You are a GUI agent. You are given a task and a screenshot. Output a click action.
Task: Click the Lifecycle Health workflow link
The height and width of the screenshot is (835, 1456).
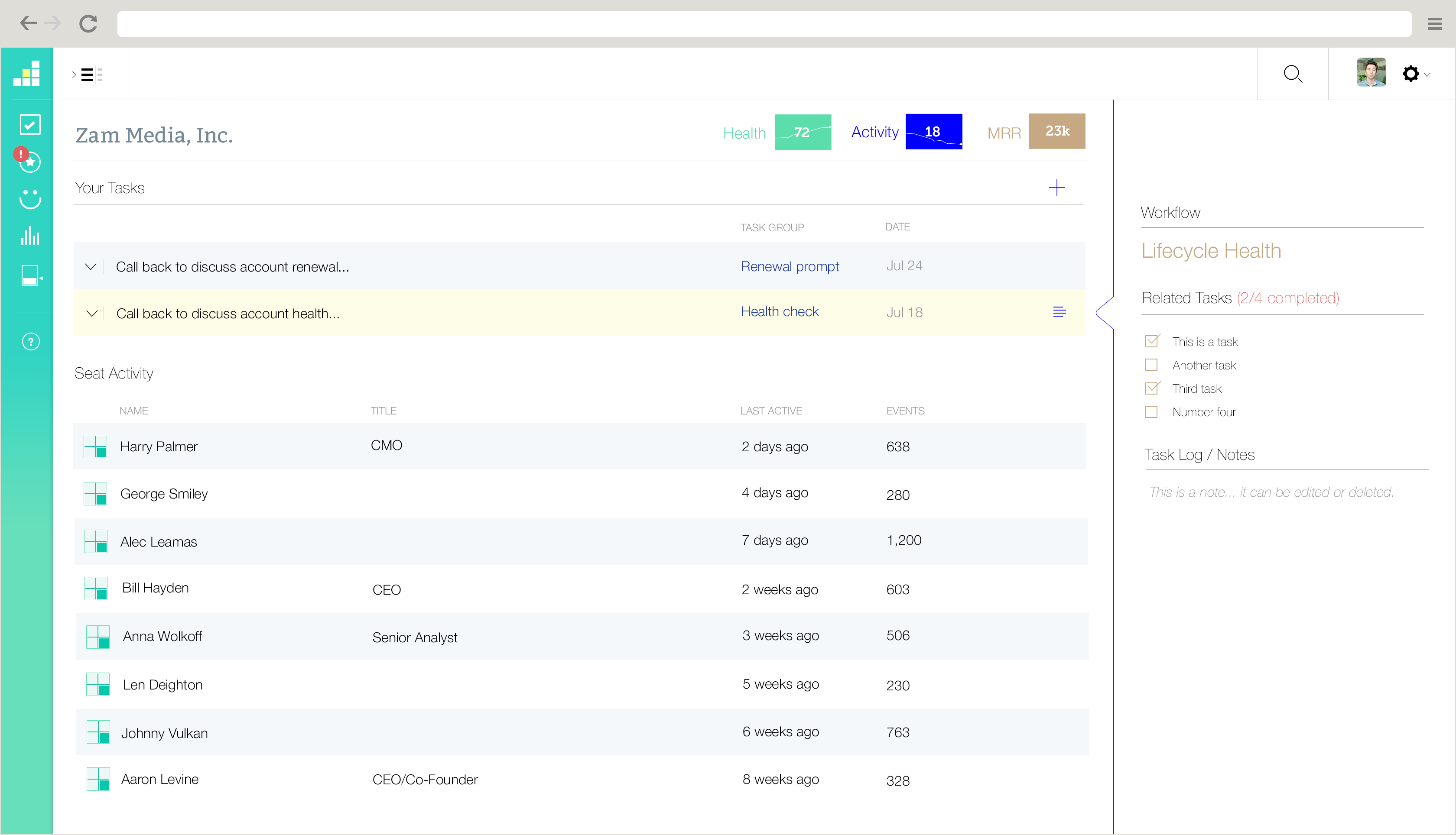point(1210,251)
